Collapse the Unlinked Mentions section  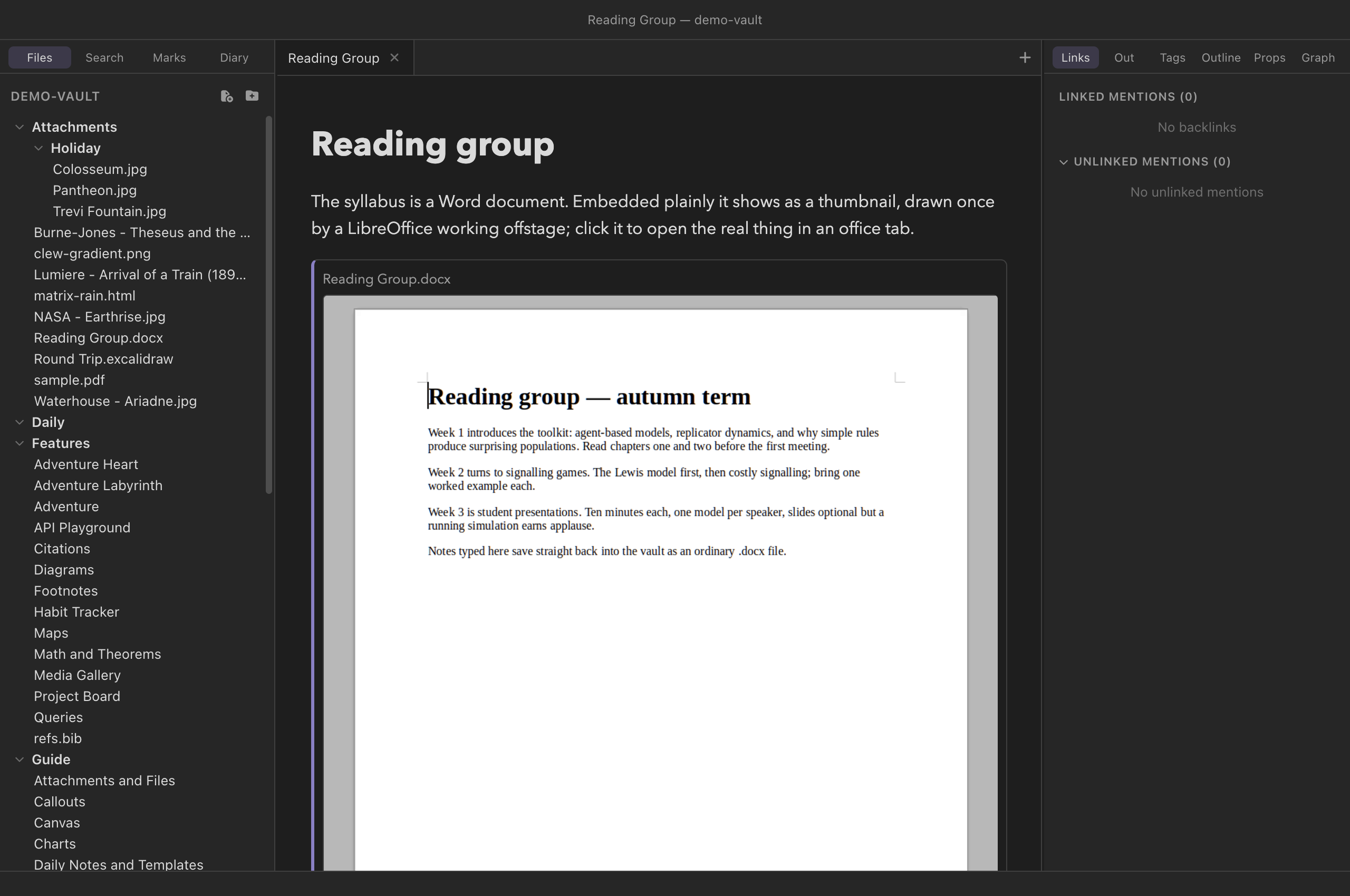coord(1064,162)
